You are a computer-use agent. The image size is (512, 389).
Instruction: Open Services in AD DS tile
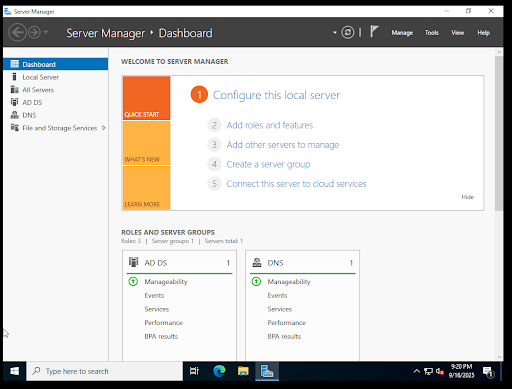tap(157, 309)
